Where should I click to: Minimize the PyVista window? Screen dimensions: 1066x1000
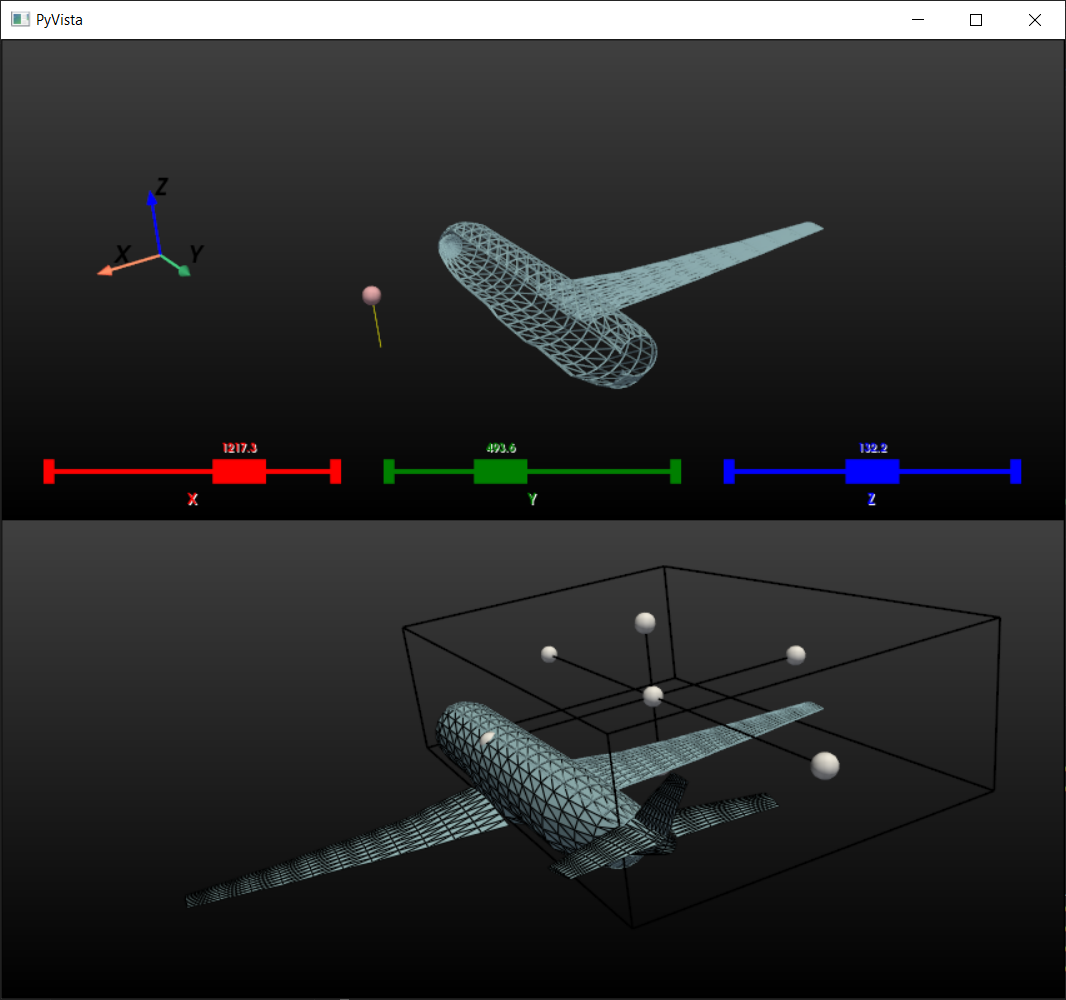point(918,20)
